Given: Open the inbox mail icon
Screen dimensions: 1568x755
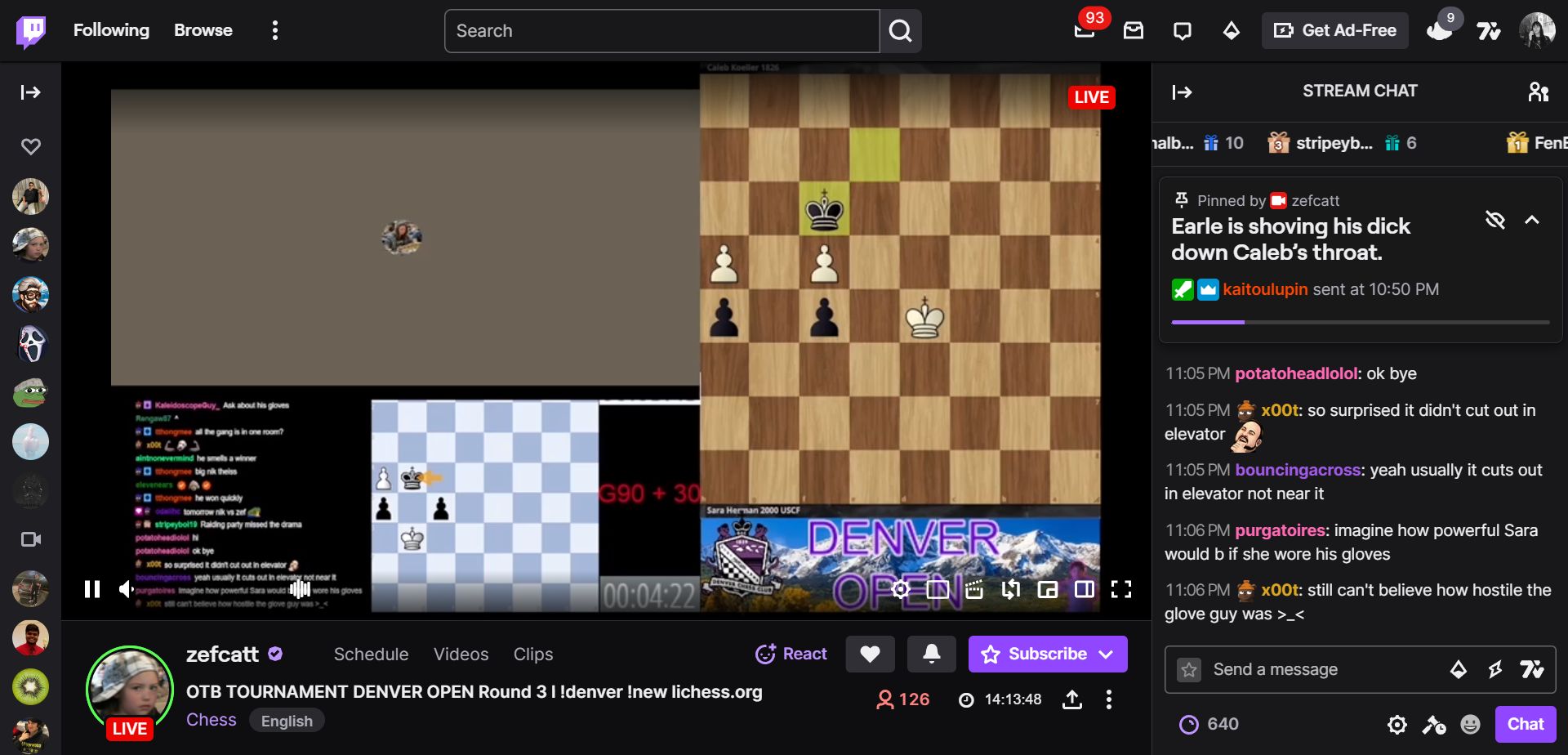Looking at the screenshot, I should pyautogui.click(x=1133, y=31).
